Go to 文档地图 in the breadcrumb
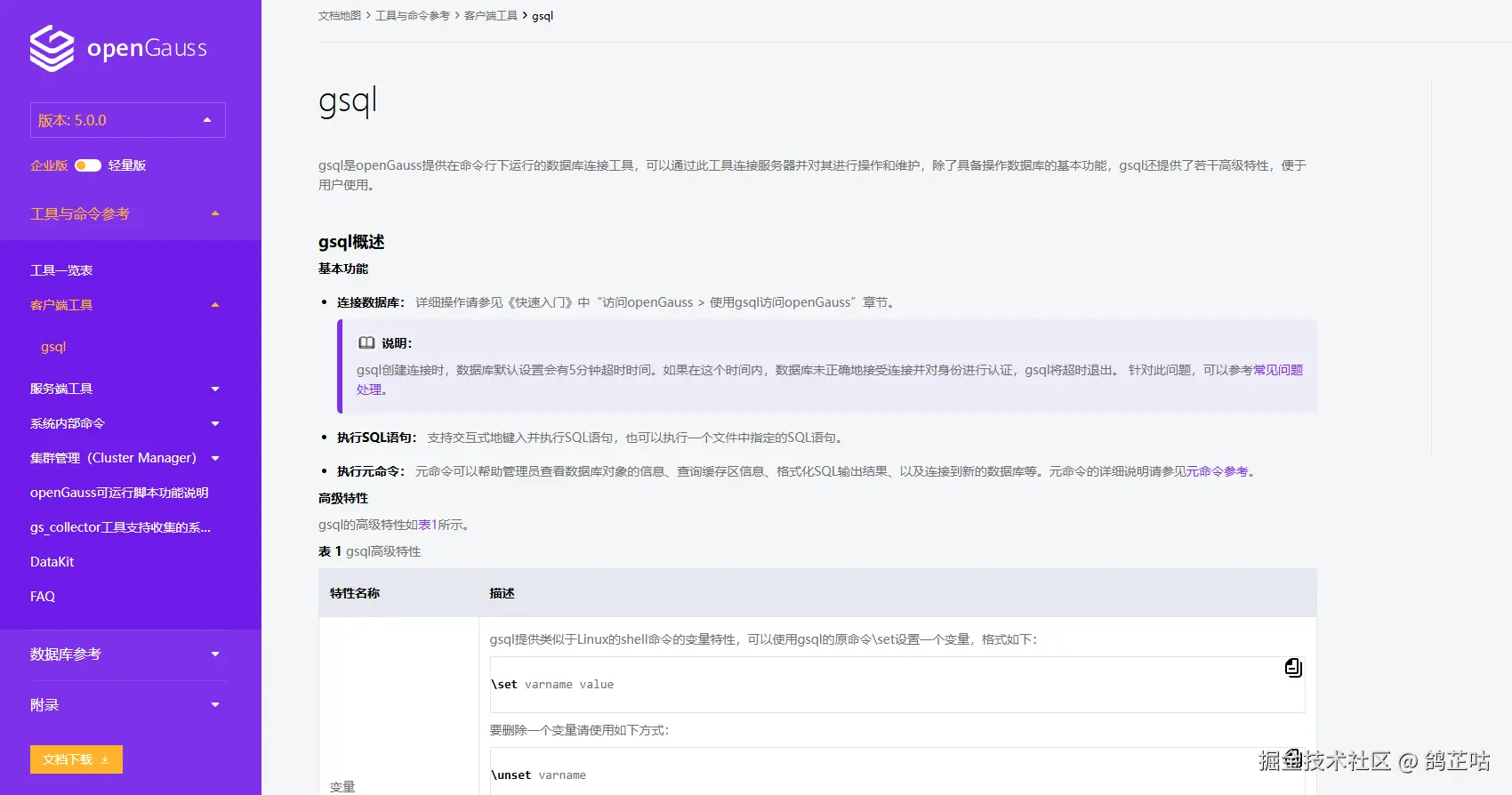Image resolution: width=1512 pixels, height=795 pixels. point(340,16)
